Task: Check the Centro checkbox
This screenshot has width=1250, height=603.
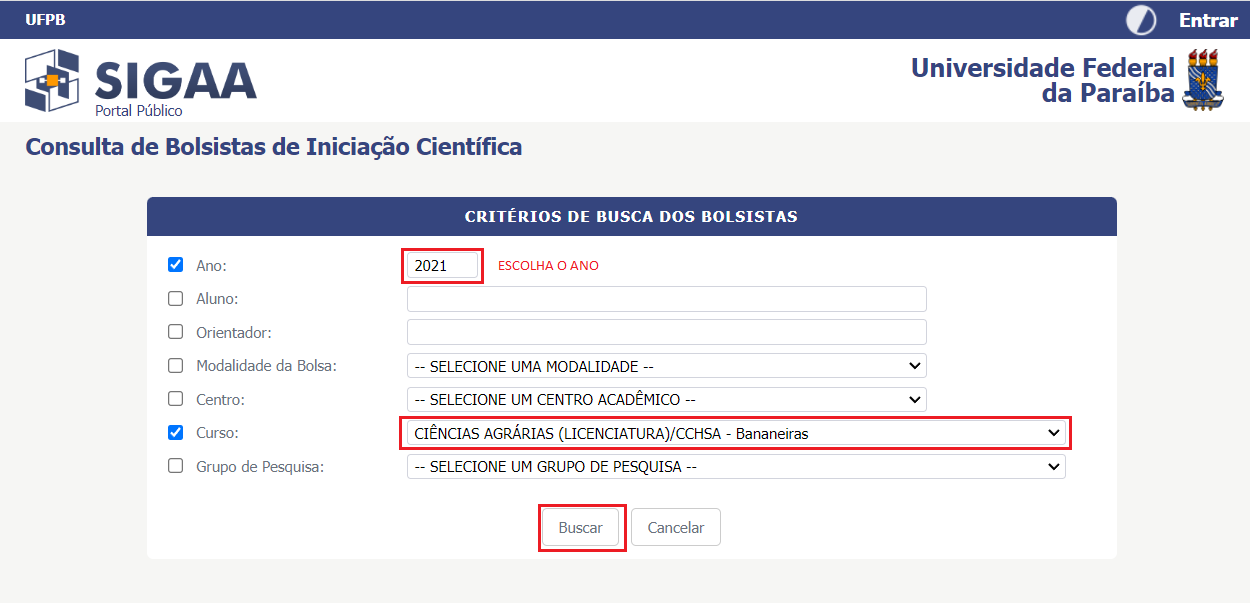Action: click(176, 399)
